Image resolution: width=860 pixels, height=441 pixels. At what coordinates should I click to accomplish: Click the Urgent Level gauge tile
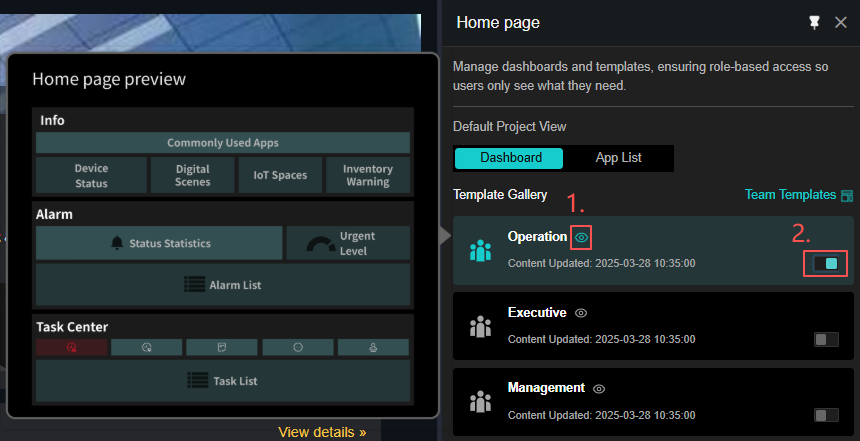tap(347, 243)
